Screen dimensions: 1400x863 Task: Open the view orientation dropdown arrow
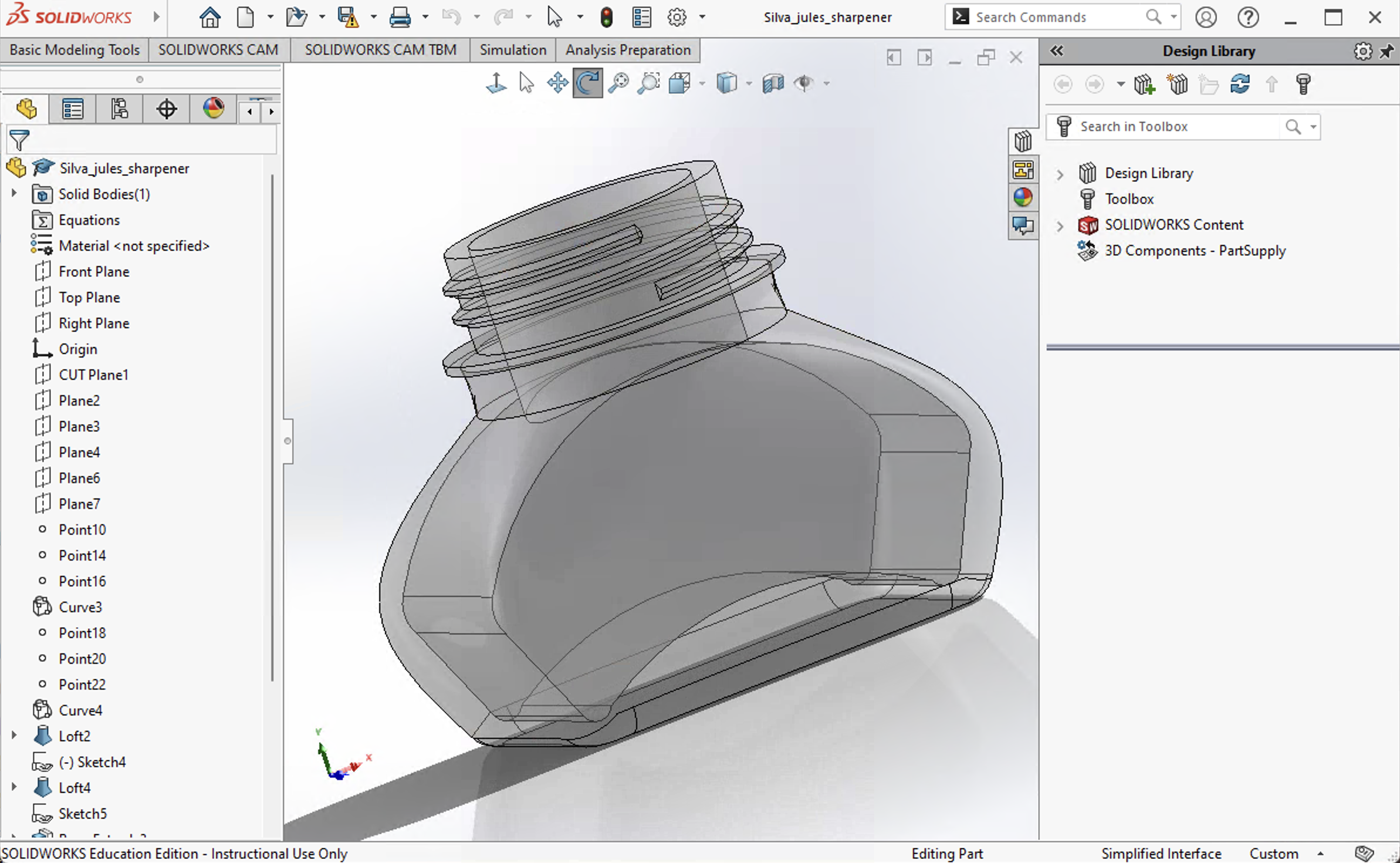pos(702,84)
